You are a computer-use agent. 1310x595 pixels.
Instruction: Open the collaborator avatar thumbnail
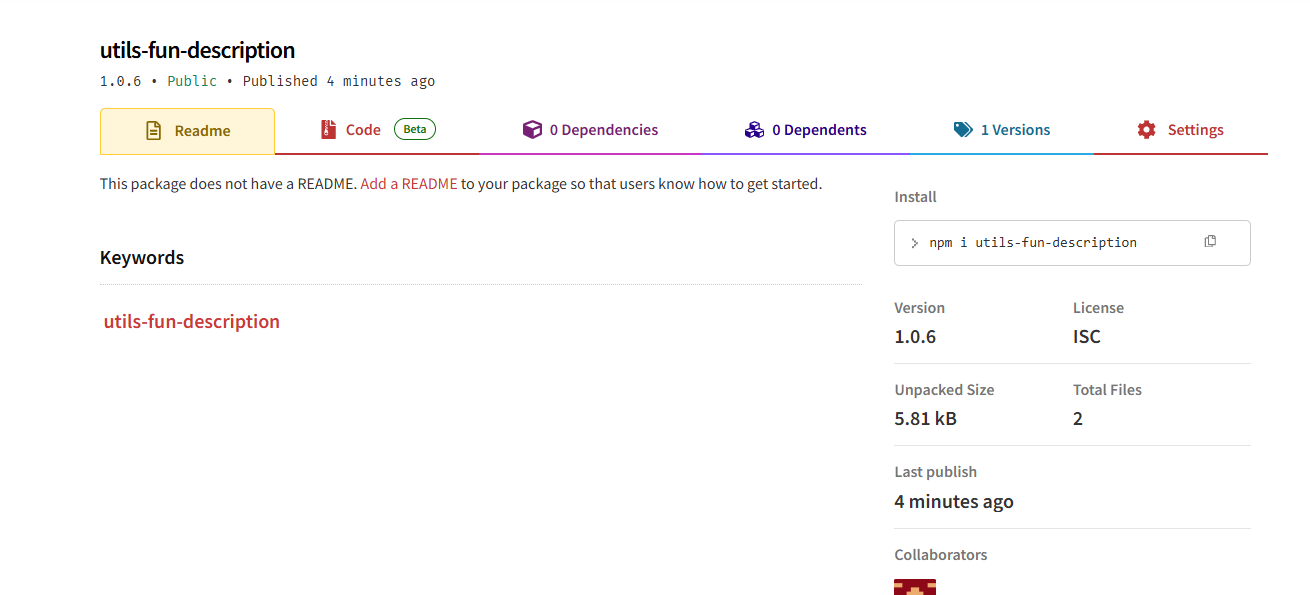pos(914,586)
